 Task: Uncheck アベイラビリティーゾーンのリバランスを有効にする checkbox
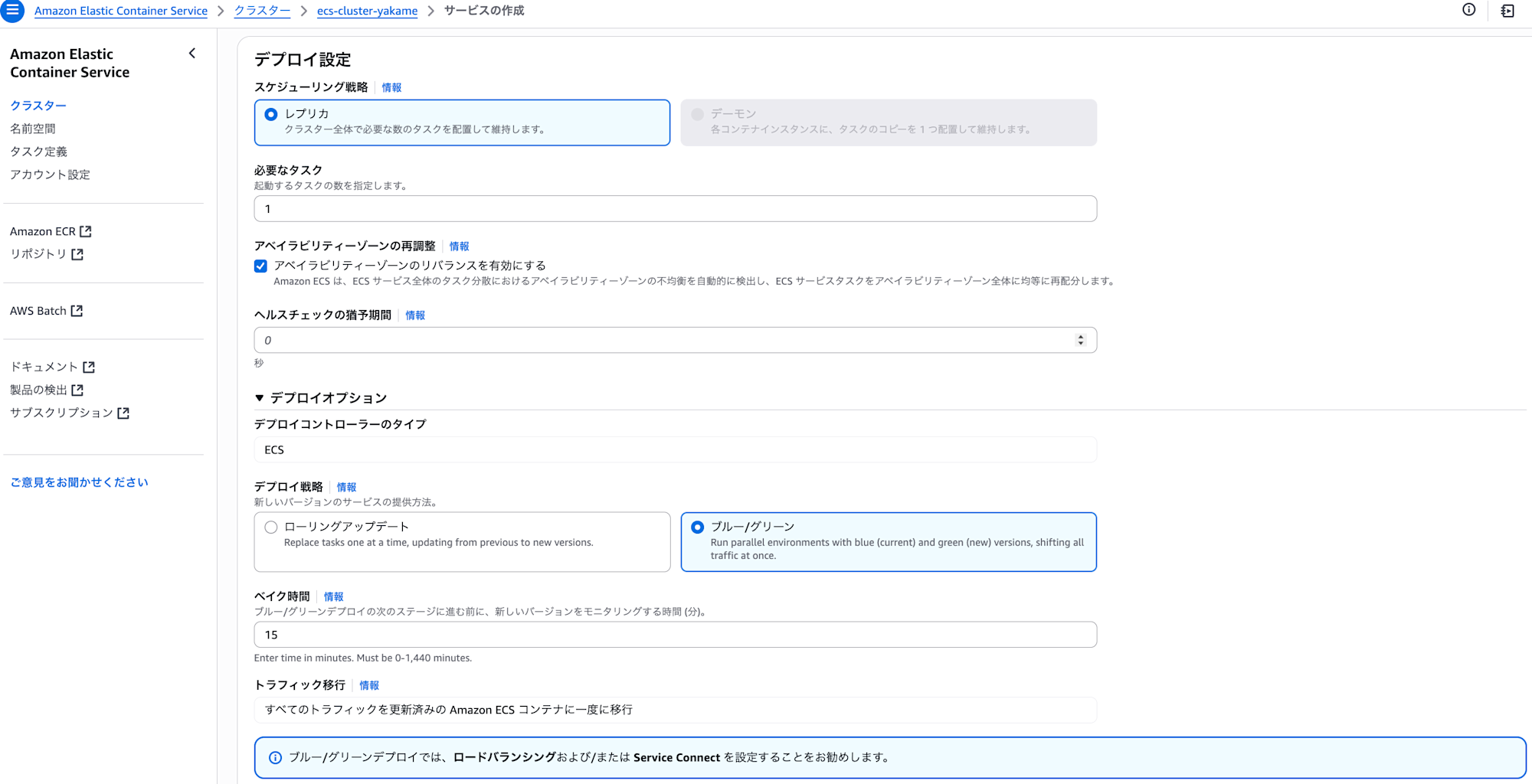261,266
